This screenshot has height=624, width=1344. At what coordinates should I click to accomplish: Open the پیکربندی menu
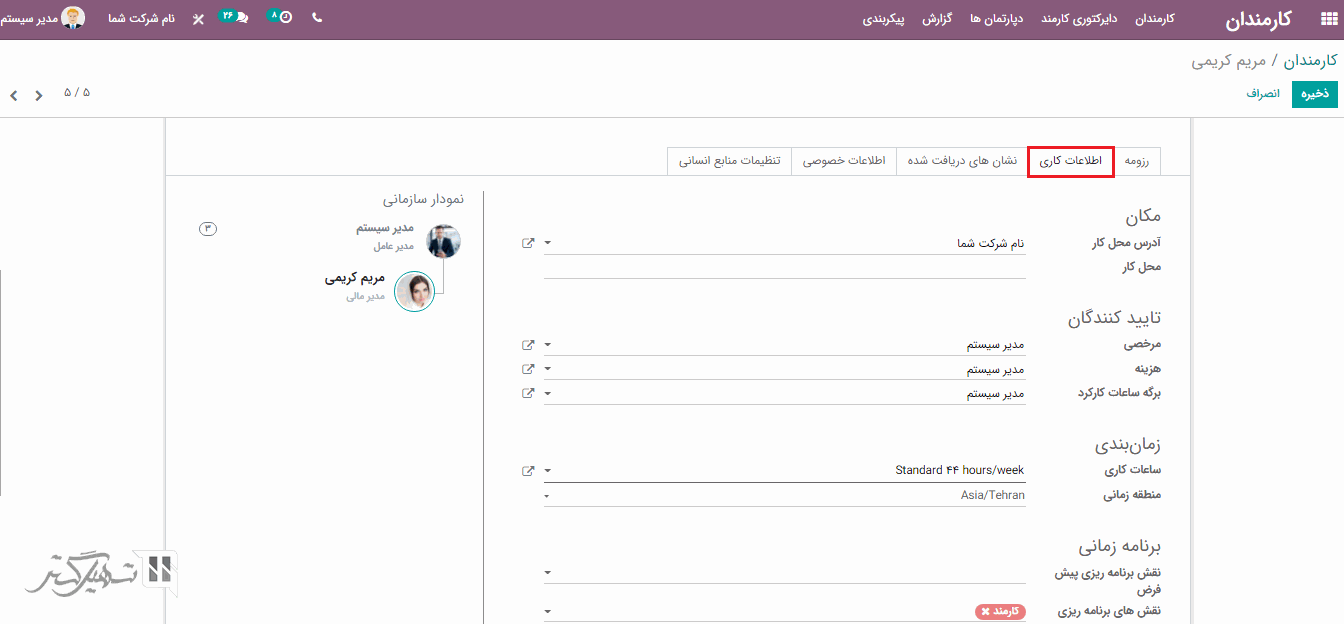click(x=884, y=19)
